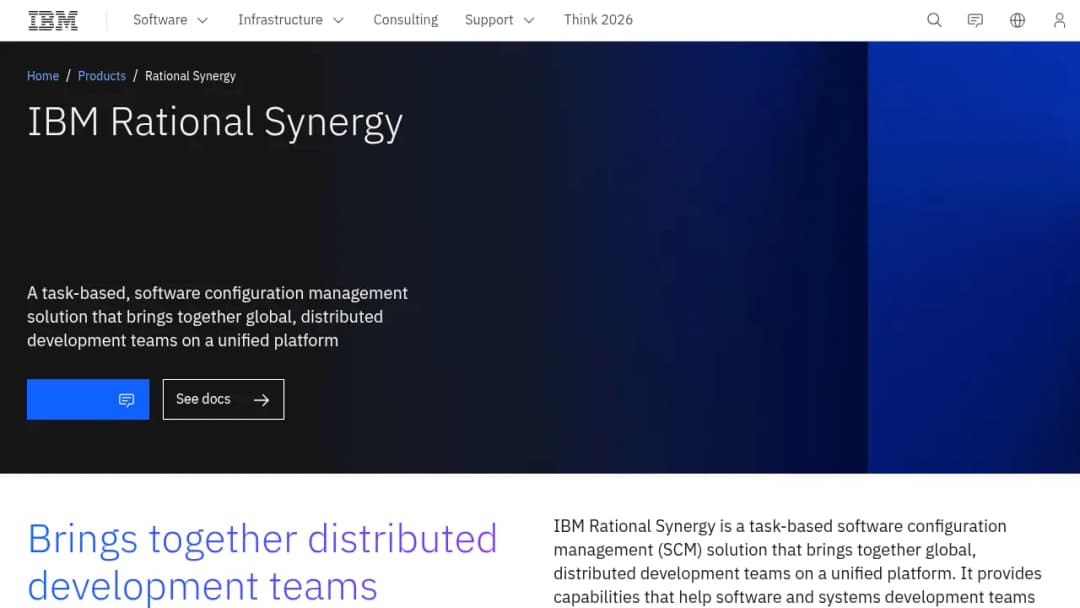Go to the Products breadcrumb link

(x=102, y=76)
